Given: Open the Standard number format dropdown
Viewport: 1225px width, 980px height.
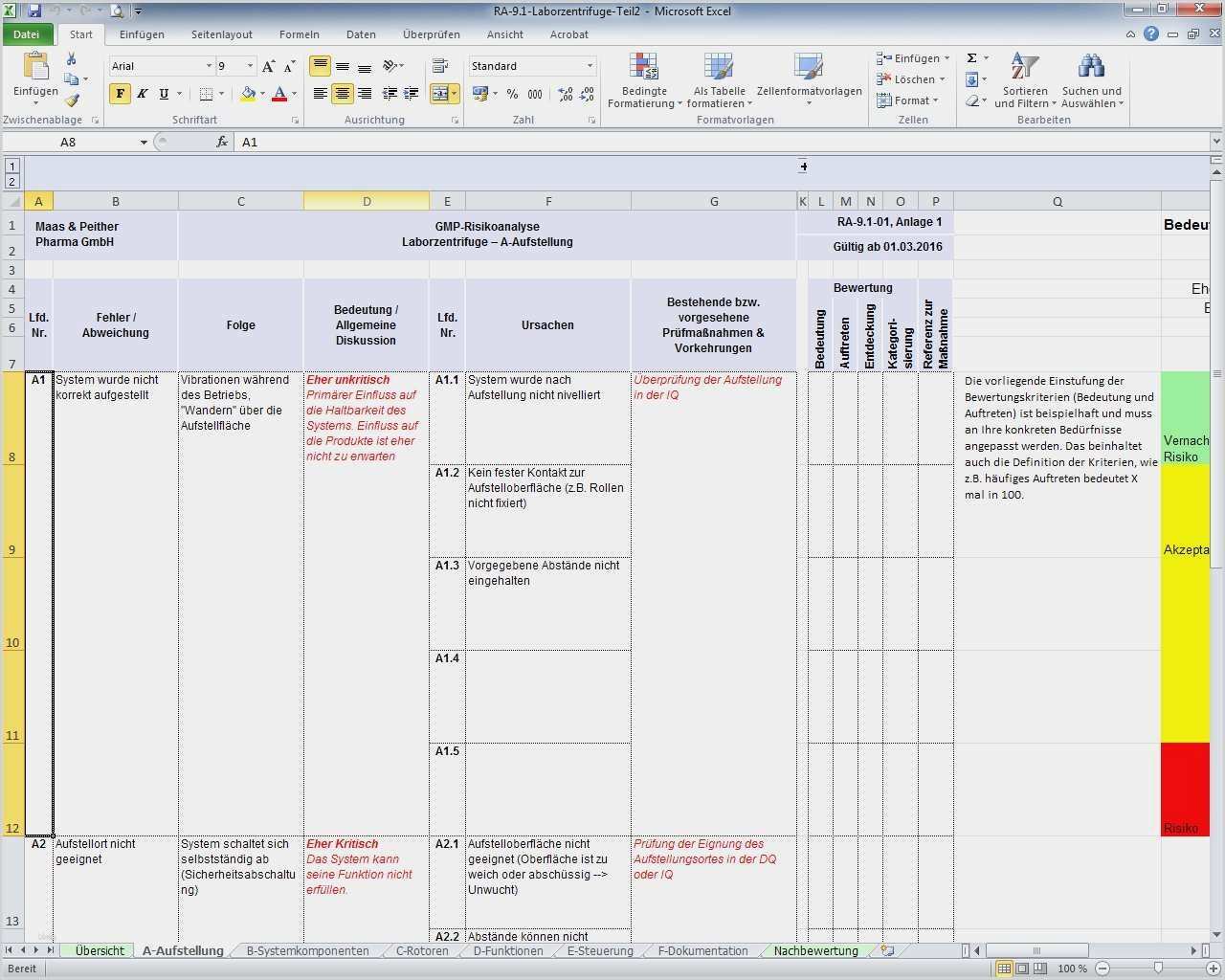Looking at the screenshot, I should pyautogui.click(x=590, y=65).
